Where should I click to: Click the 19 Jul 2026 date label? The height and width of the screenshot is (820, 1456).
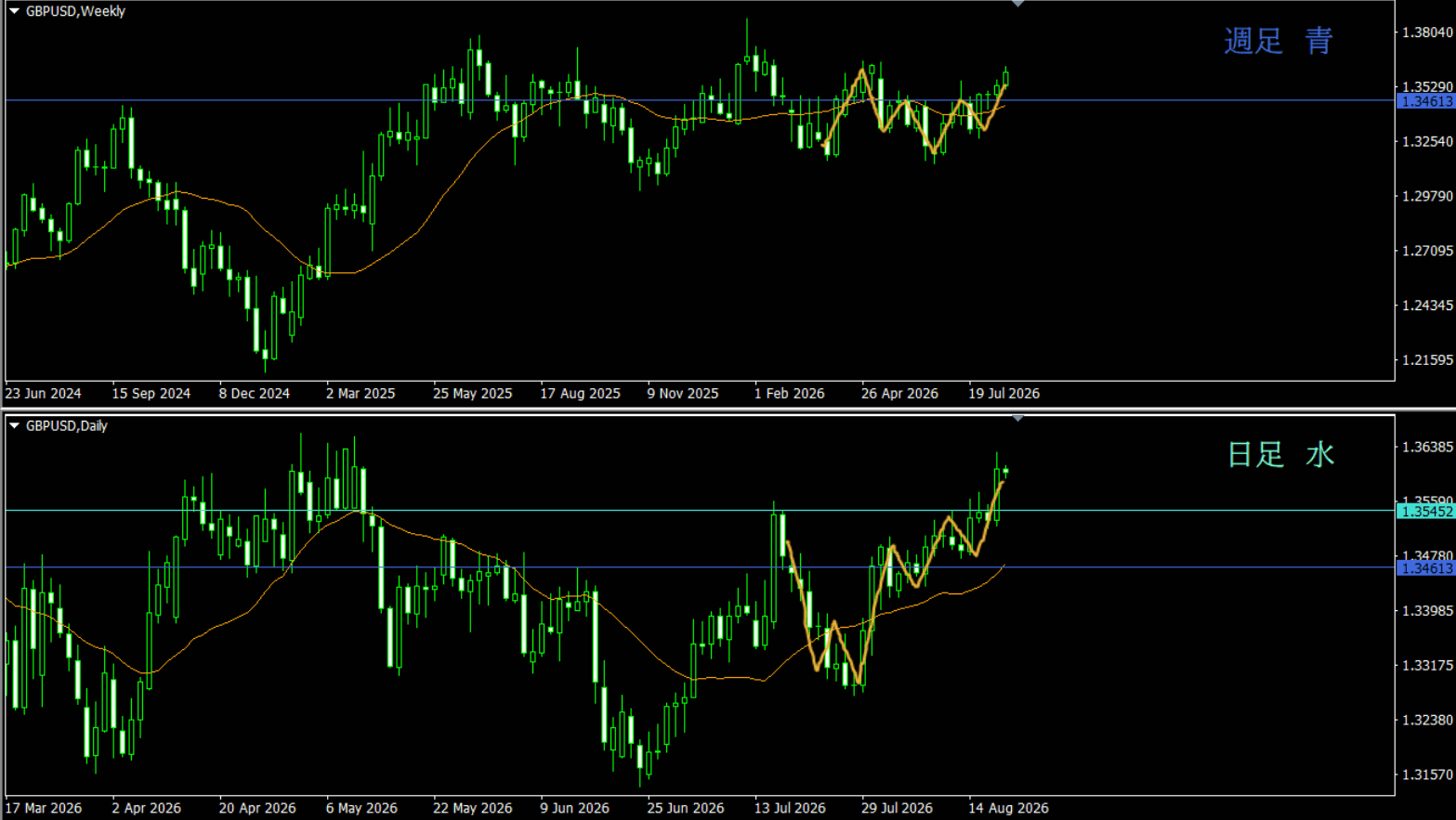point(1003,394)
